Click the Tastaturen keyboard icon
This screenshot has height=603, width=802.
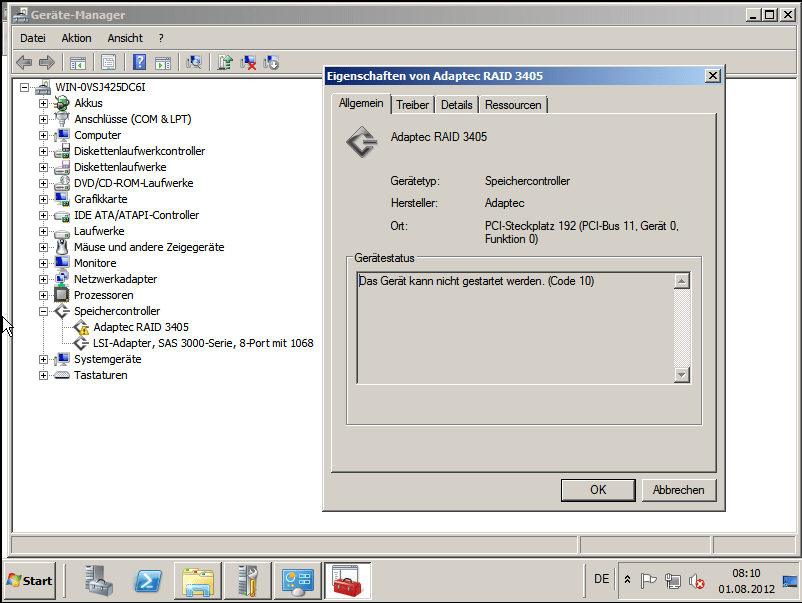(62, 375)
